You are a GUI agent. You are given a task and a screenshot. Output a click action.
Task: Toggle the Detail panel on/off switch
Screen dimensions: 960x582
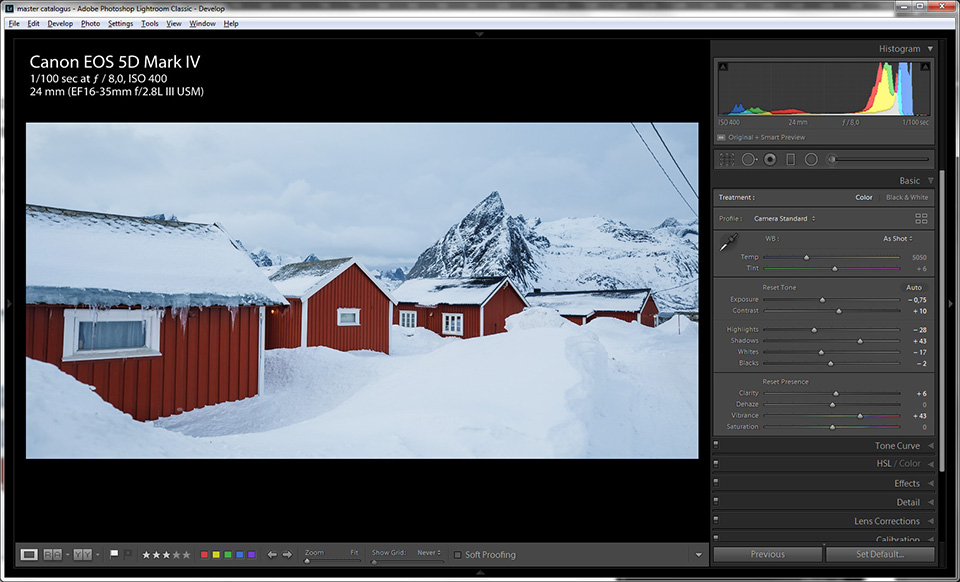tap(716, 502)
